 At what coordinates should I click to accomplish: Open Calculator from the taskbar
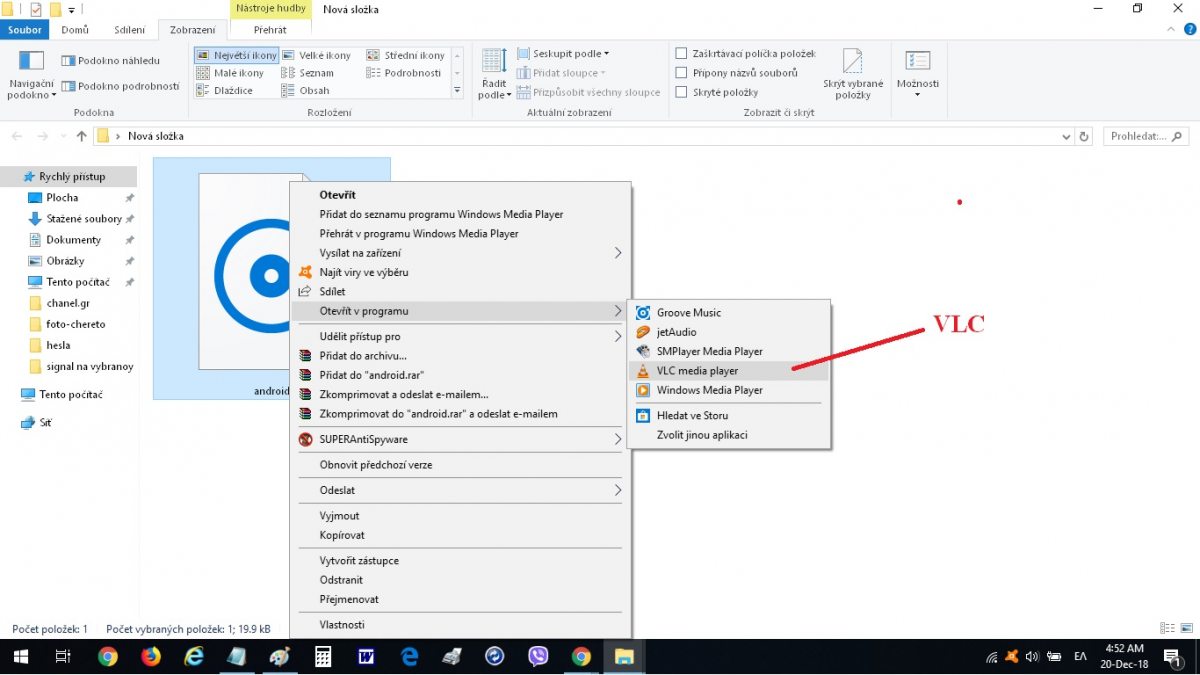pos(323,657)
